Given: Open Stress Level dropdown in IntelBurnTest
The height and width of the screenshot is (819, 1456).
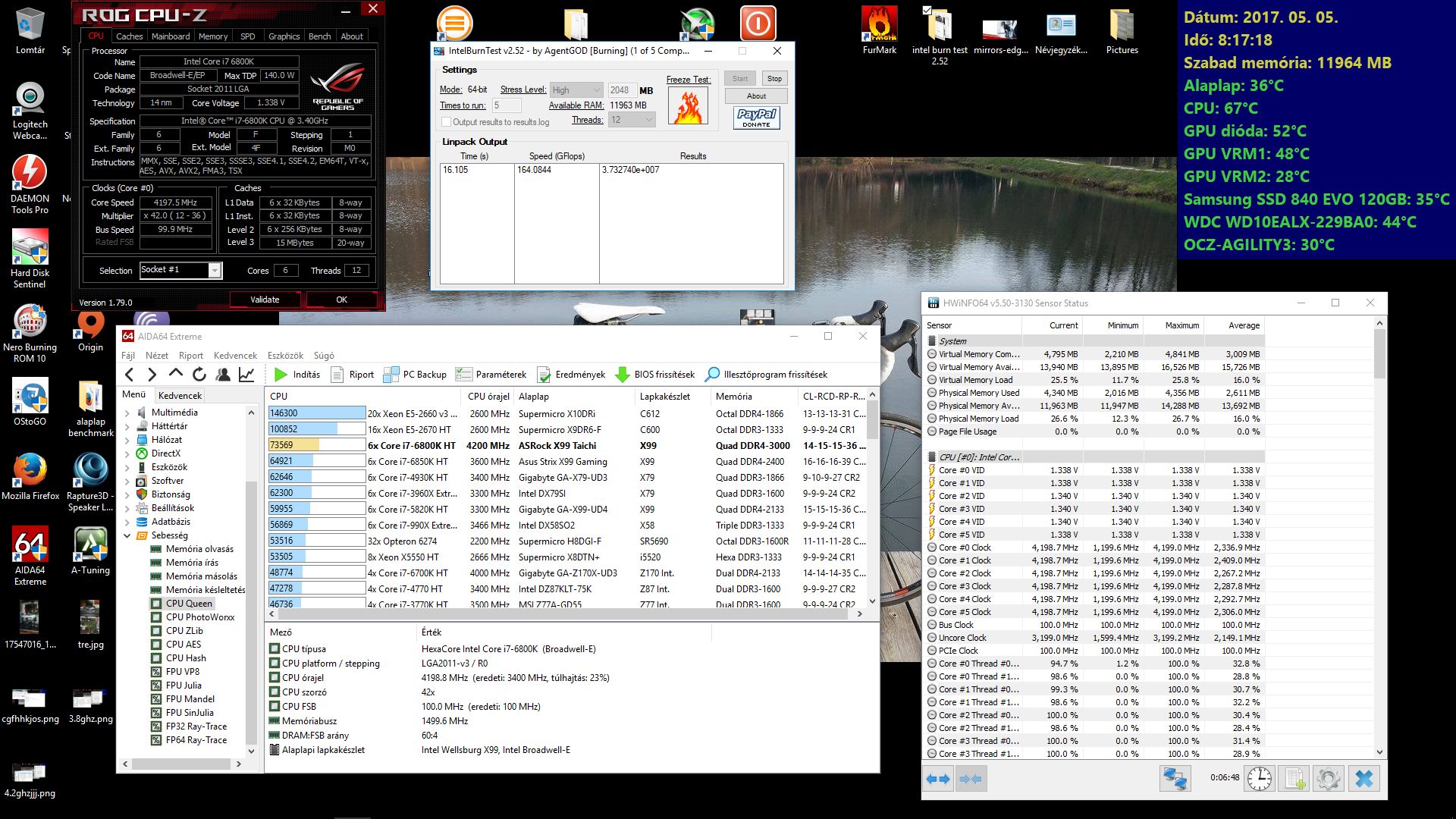Looking at the screenshot, I should coord(576,89).
